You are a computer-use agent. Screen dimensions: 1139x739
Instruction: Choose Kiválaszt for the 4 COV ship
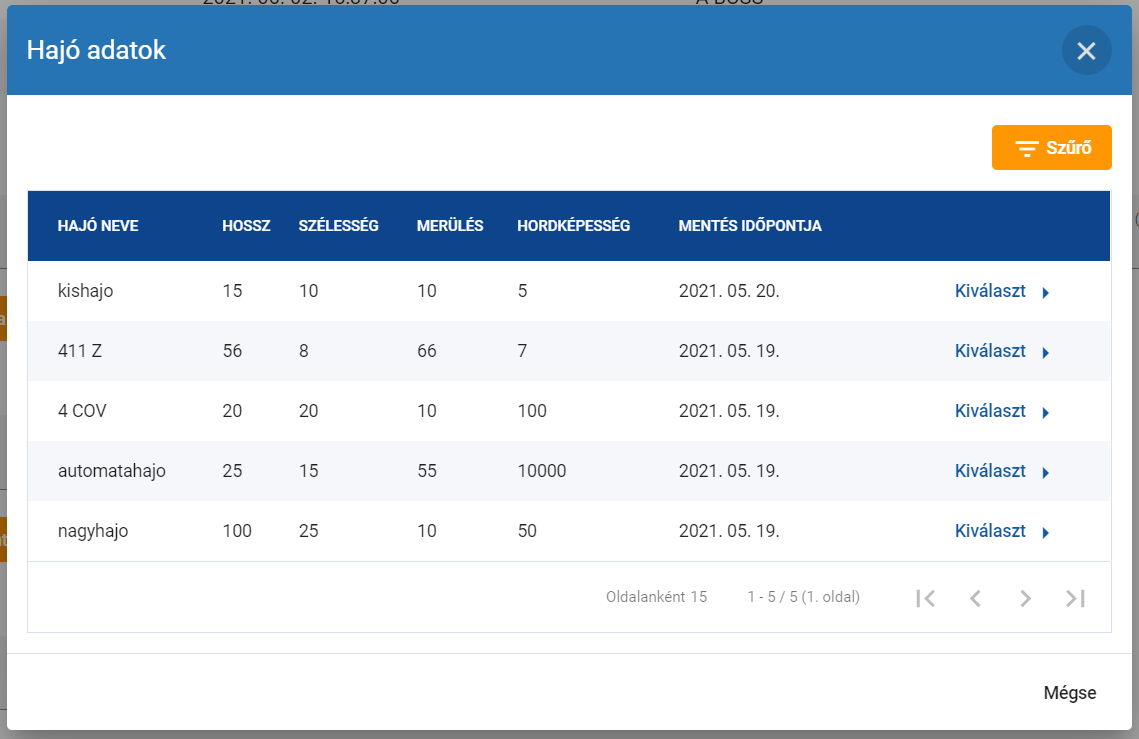(990, 411)
